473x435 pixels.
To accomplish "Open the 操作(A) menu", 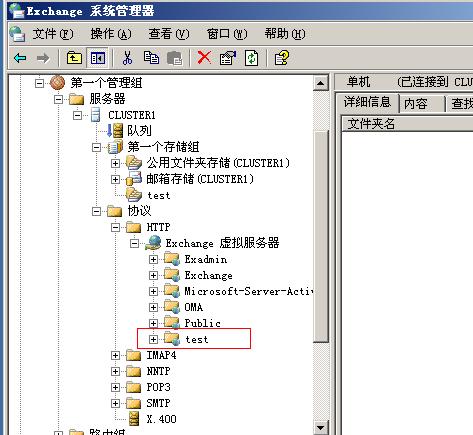I will [111, 34].
